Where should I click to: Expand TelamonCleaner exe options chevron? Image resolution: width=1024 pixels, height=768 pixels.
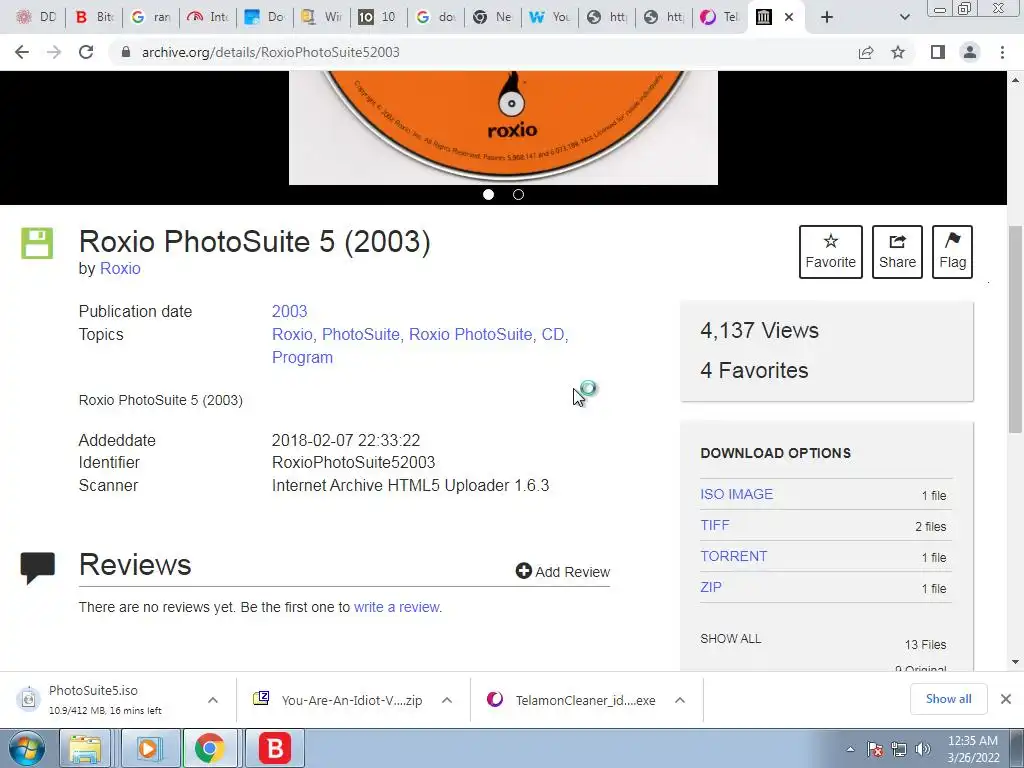[680, 700]
